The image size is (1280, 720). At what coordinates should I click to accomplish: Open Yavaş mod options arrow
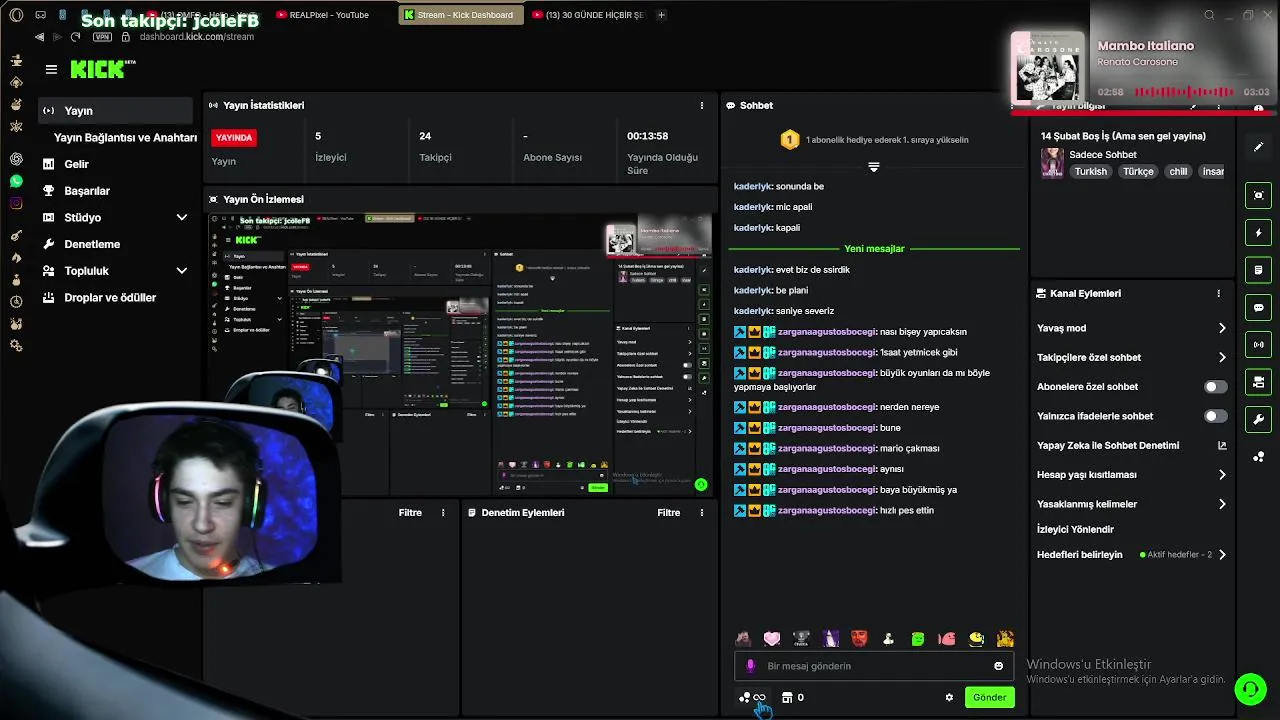tap(1222, 328)
